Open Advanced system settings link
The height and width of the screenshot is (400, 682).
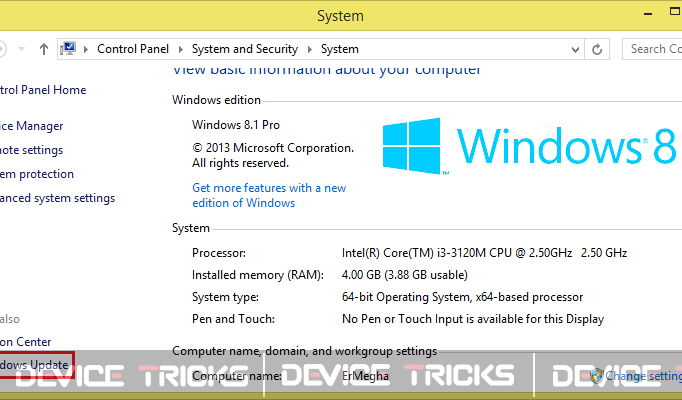coord(57,198)
